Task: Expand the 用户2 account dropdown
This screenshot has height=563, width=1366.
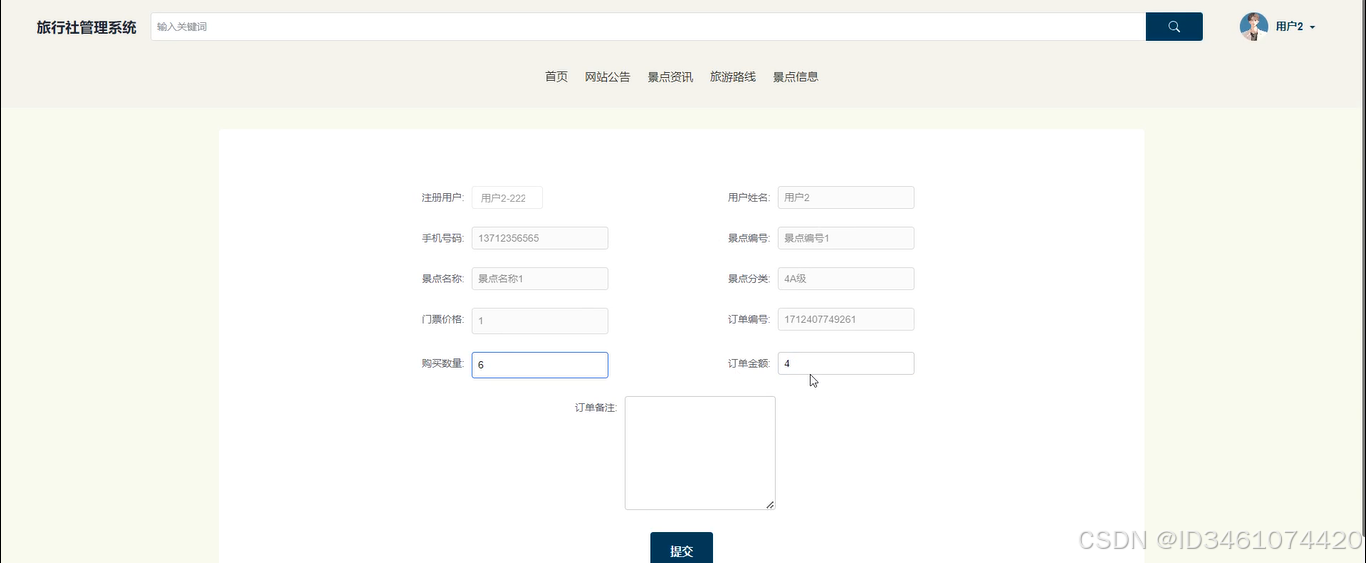Action: tap(1295, 27)
